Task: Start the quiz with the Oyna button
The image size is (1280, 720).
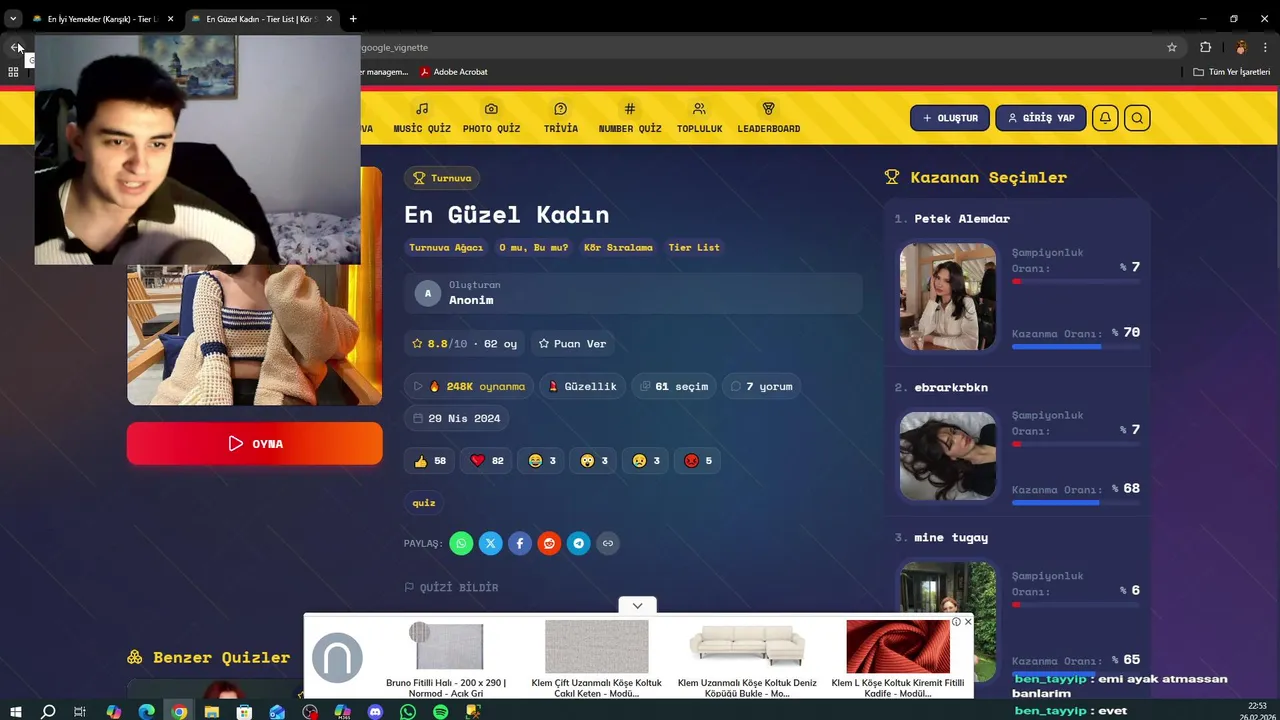Action: (254, 443)
